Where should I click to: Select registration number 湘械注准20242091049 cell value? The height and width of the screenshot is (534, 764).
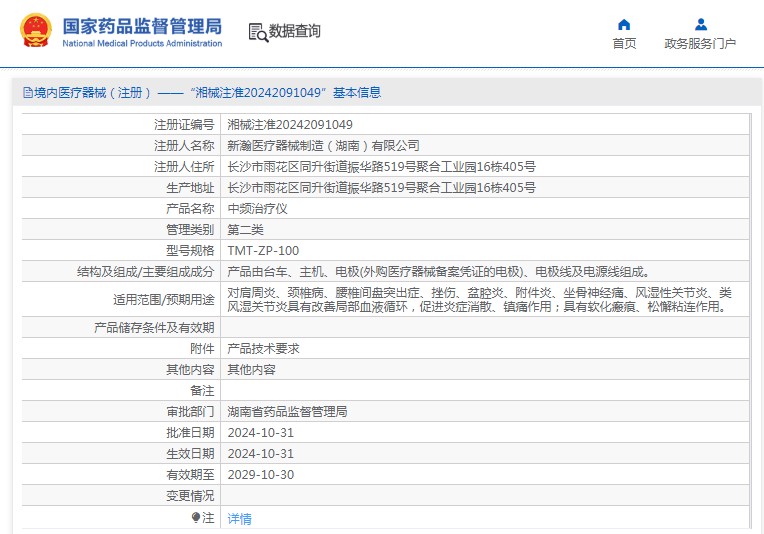(x=290, y=125)
